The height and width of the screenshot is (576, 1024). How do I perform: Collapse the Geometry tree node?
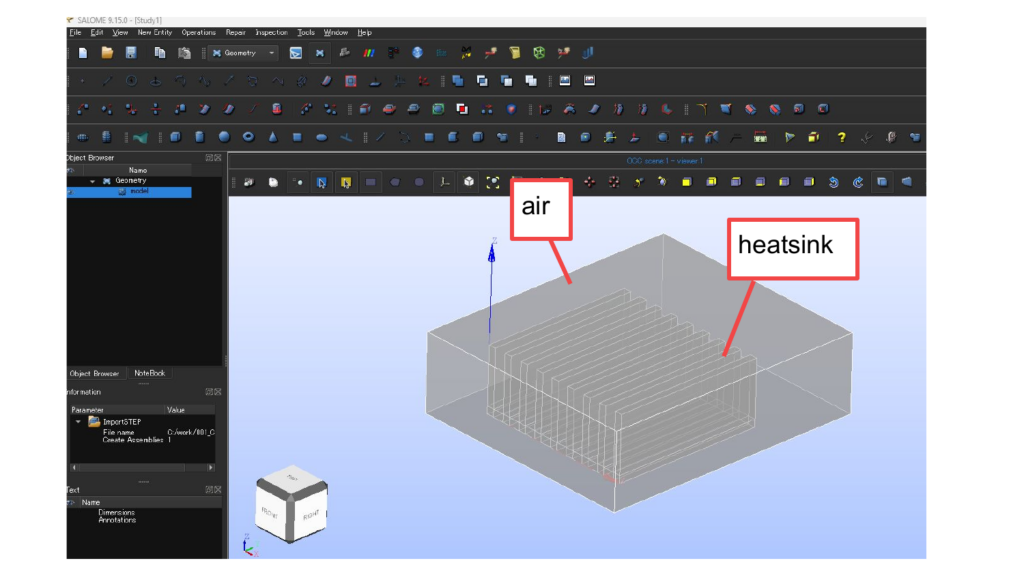point(93,181)
